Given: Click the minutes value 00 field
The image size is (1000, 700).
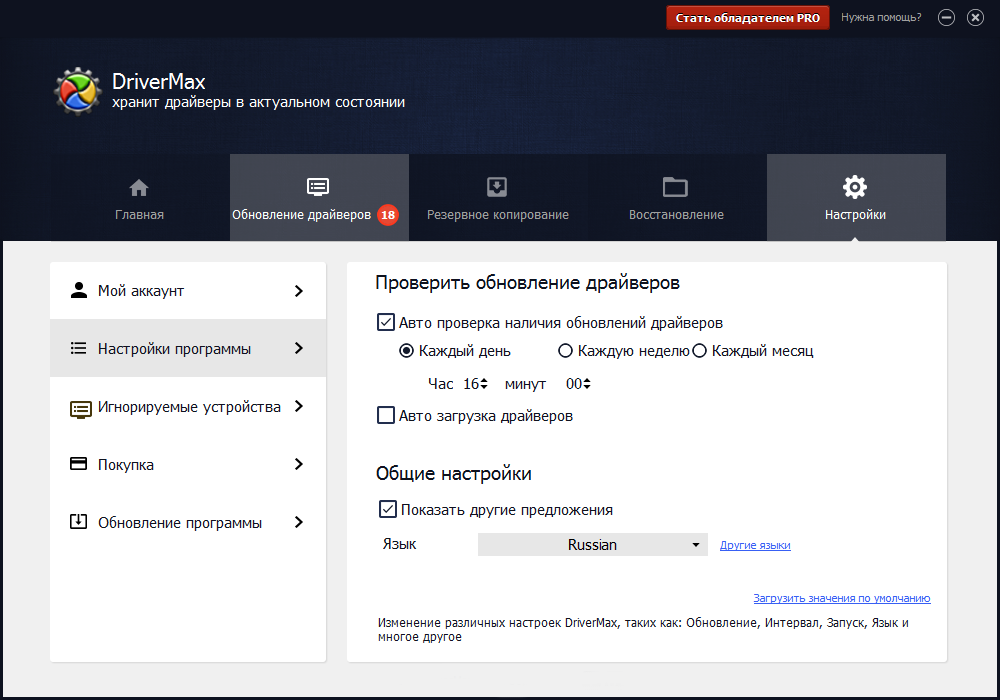Looking at the screenshot, I should 573,384.
